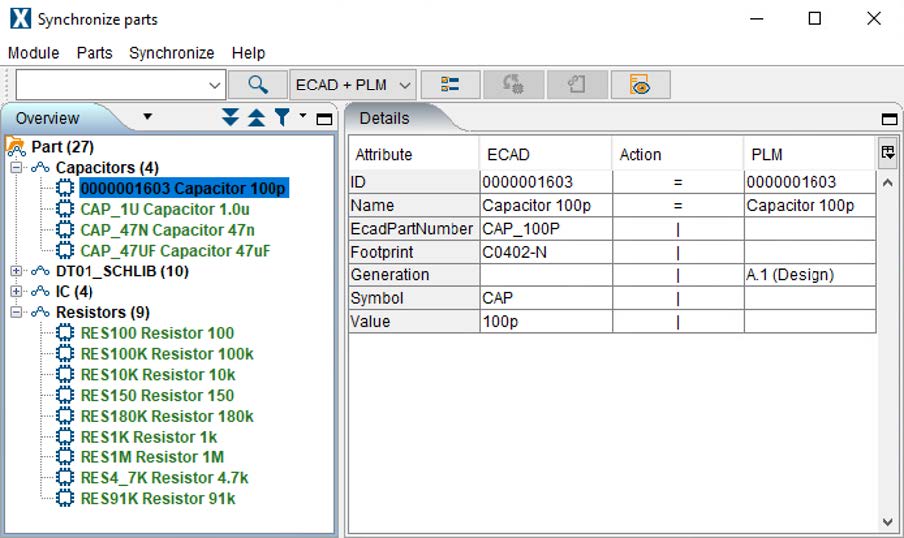
Task: Click the filter funnel icon in Overview
Action: [281, 118]
